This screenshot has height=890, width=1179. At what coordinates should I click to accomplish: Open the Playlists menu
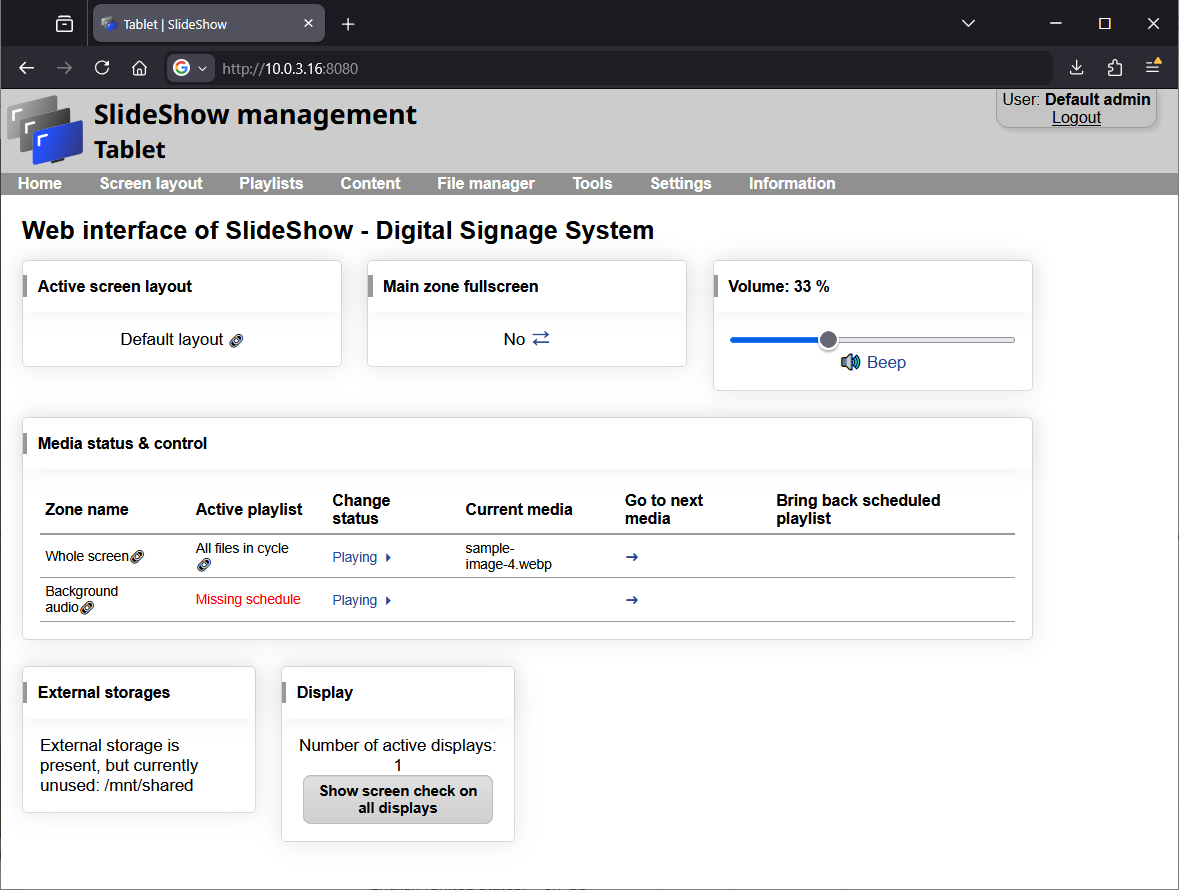[x=271, y=183]
